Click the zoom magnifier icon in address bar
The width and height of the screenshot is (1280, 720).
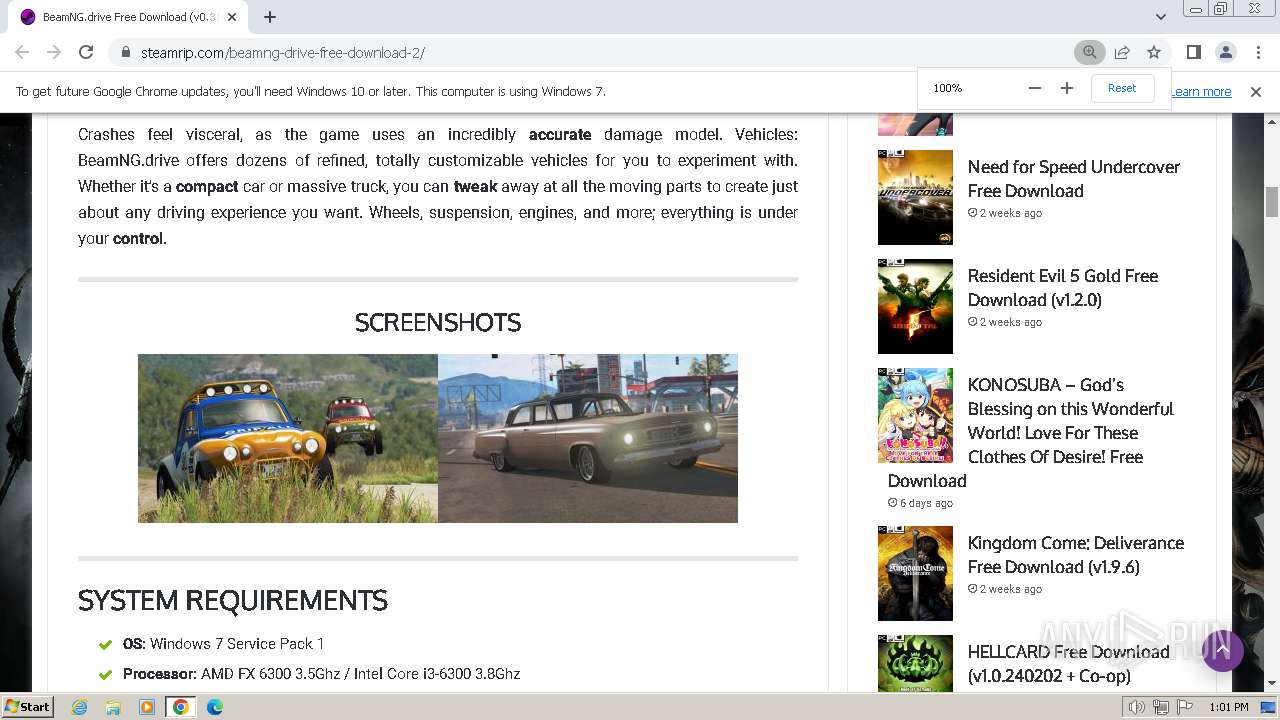1089,52
